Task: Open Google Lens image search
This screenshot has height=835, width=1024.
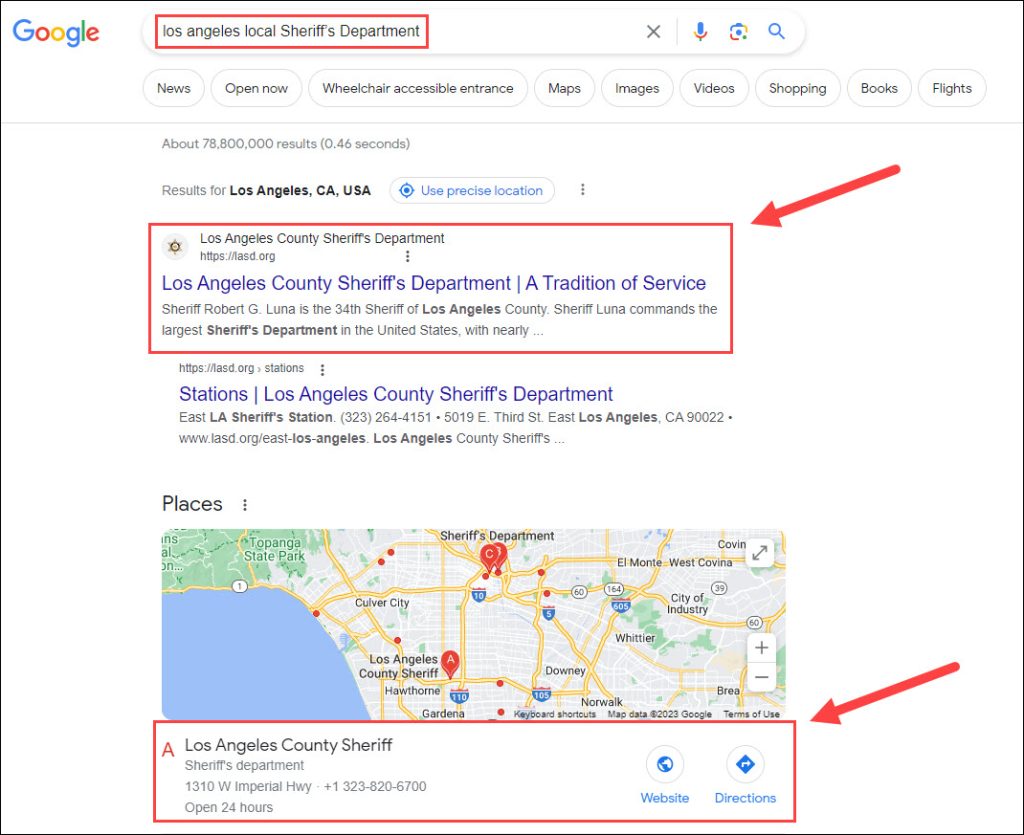Action: 738,31
